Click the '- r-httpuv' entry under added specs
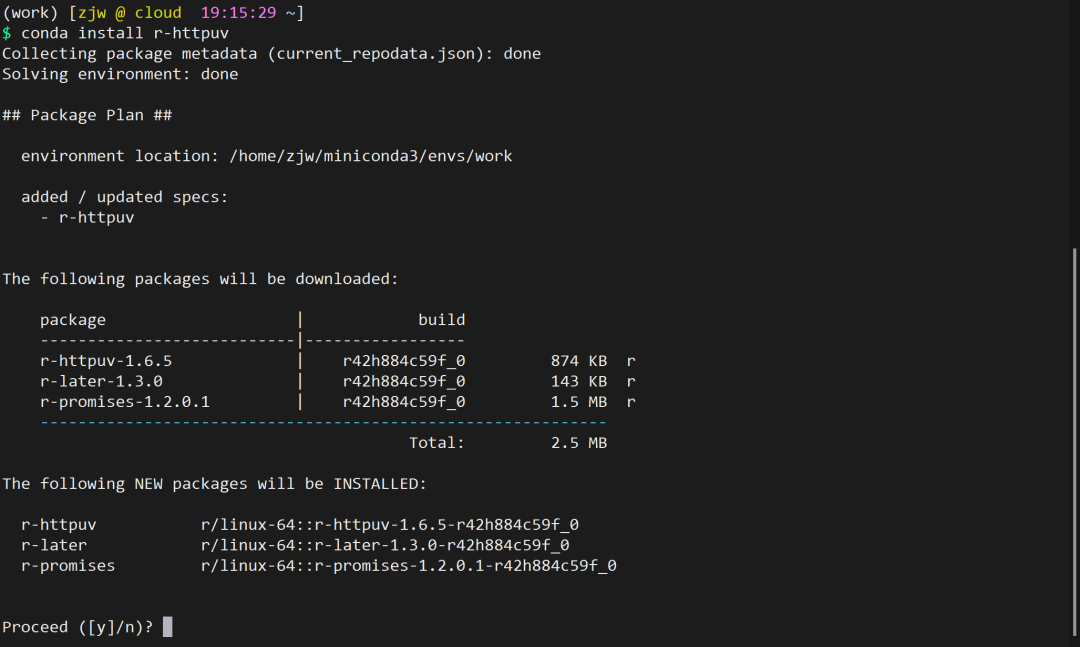Viewport: 1080px width, 647px height. point(87,217)
